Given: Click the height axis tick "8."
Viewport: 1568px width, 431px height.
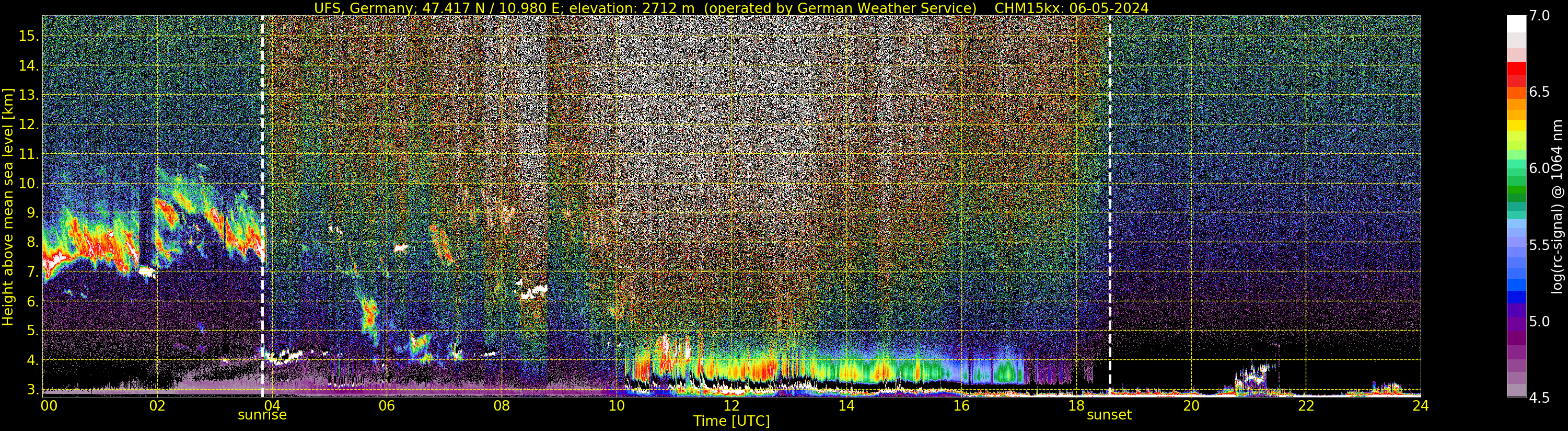Looking at the screenshot, I should click(x=32, y=242).
